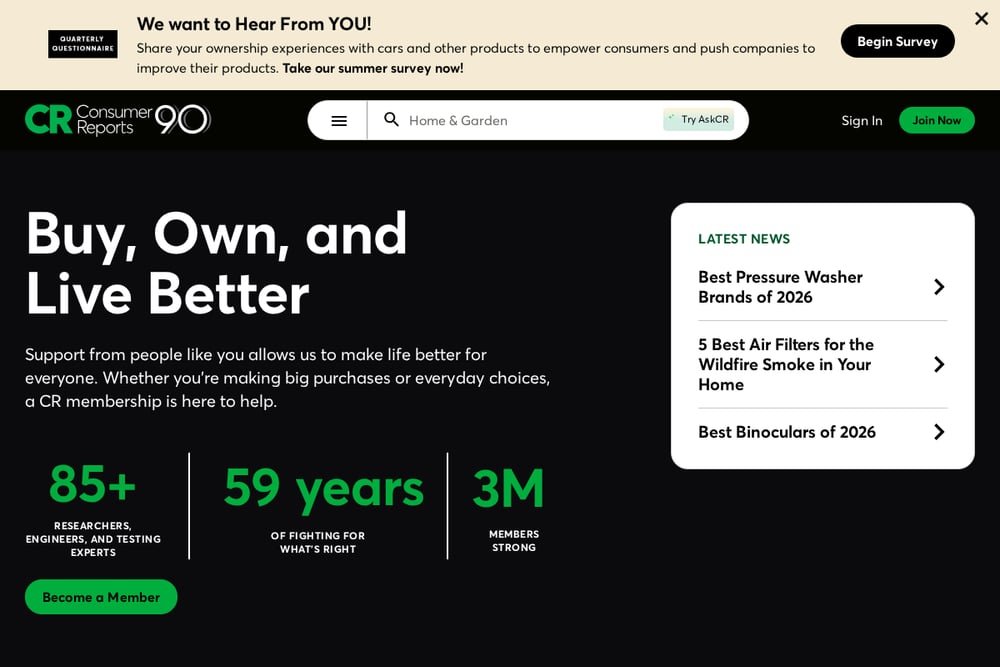Click the Begin Survey button
This screenshot has width=1000, height=667.
coord(897,41)
